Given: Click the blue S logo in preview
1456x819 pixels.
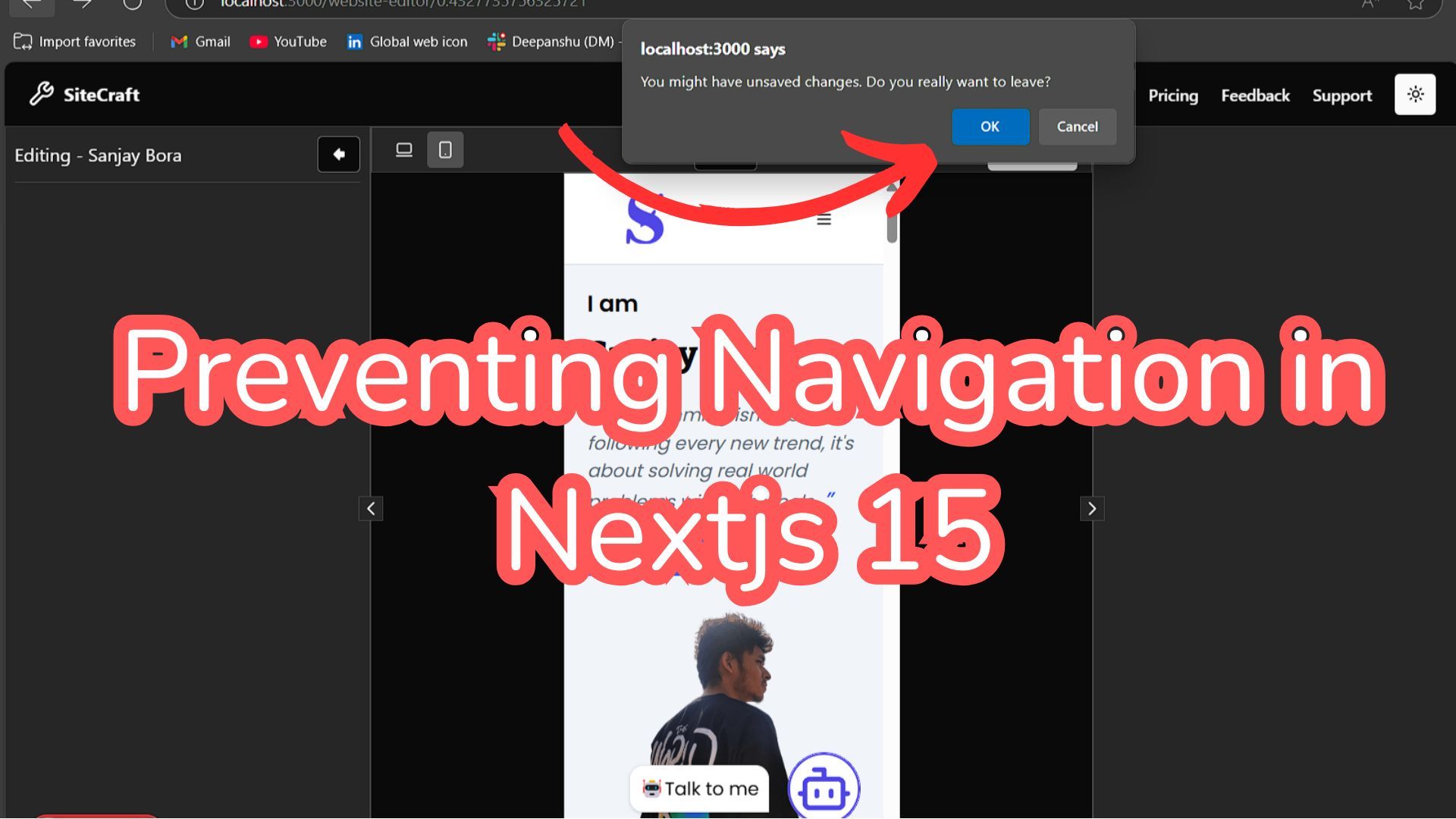Looking at the screenshot, I should [x=645, y=220].
